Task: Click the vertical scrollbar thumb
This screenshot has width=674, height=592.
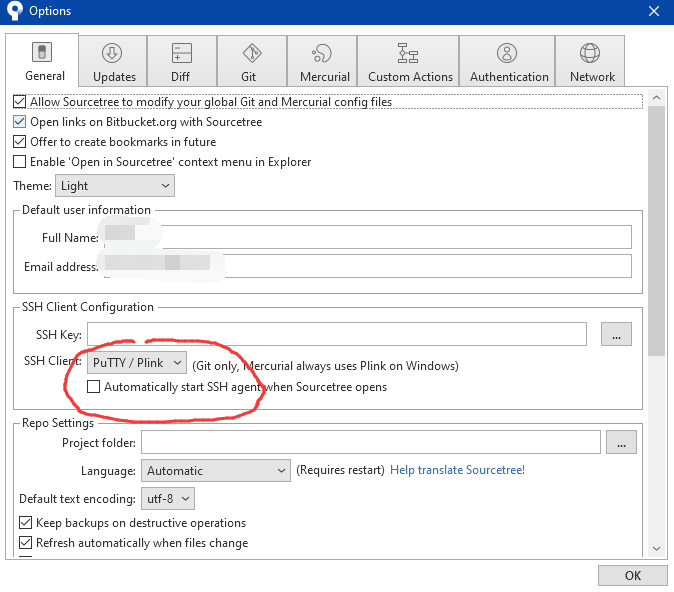Action: (x=656, y=231)
